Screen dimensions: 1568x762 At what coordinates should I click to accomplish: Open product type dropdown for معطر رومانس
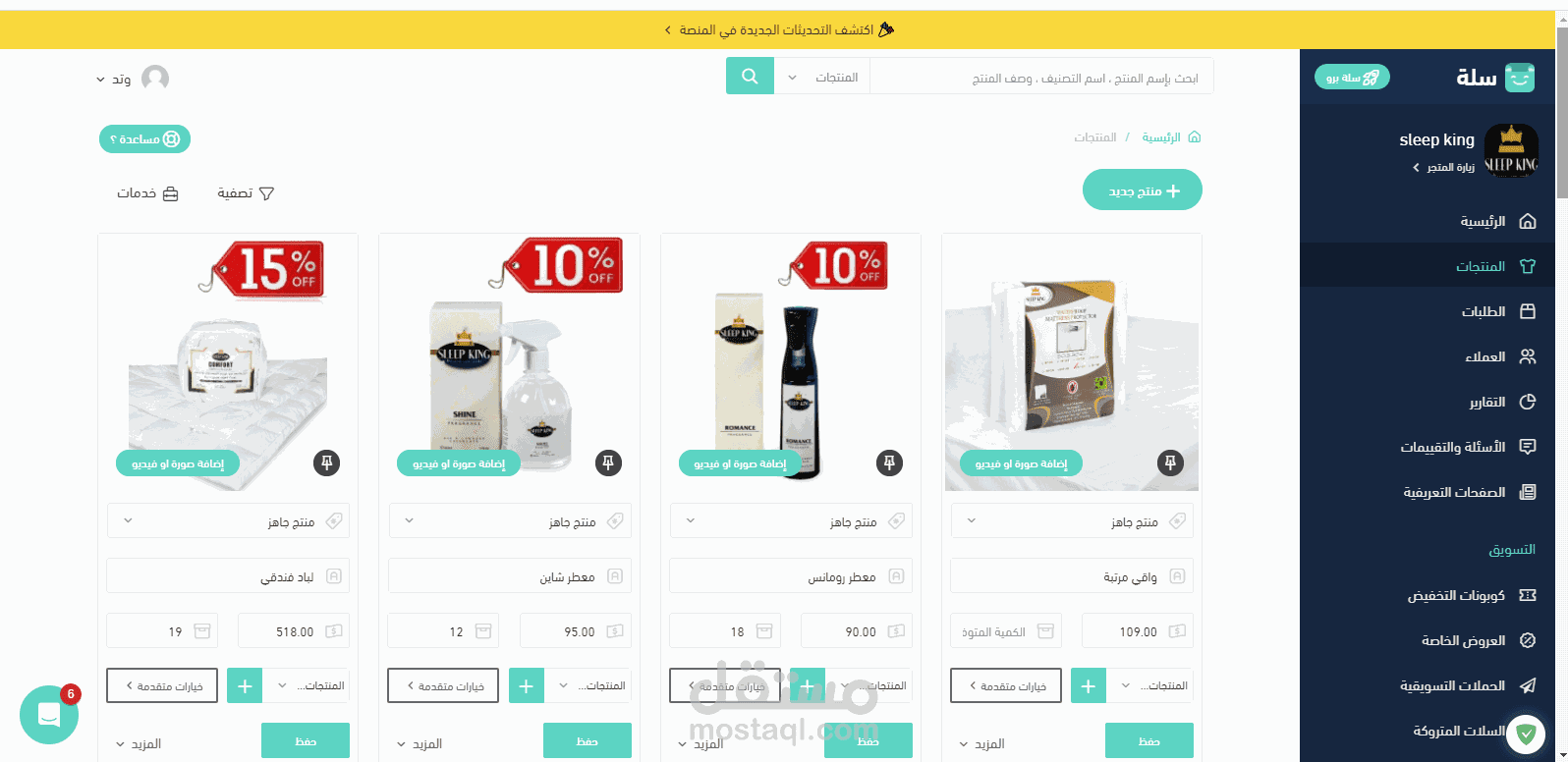[791, 521]
